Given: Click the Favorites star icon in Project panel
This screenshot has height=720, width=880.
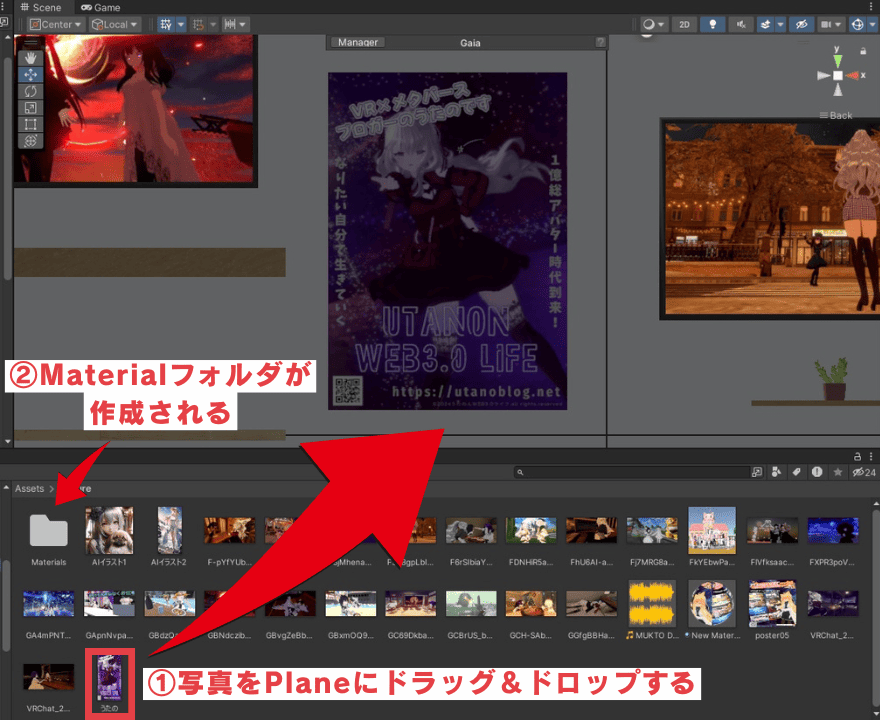Looking at the screenshot, I should (x=838, y=471).
